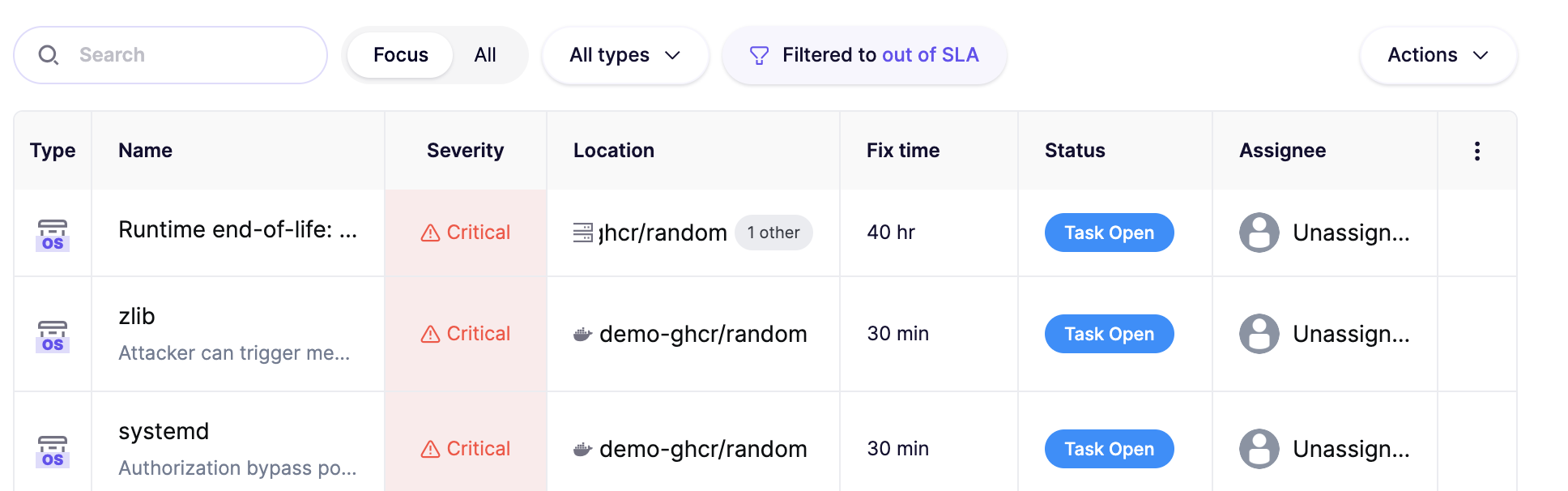Switch to Focus view toggle
The height and width of the screenshot is (491, 1568).
click(x=400, y=55)
